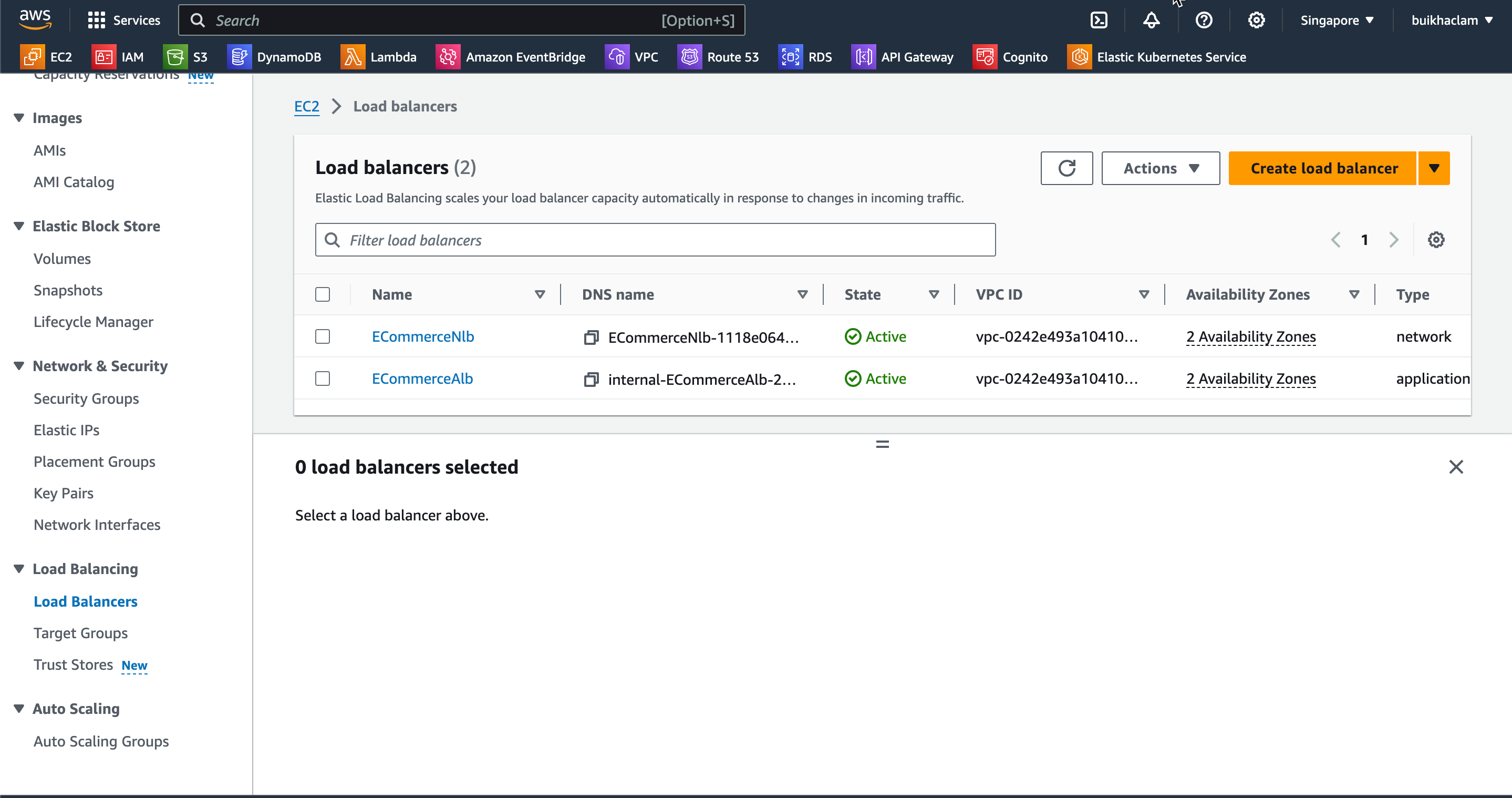The height and width of the screenshot is (798, 1512).
Task: Open Elastic IPs in the sidebar
Action: [66, 431]
